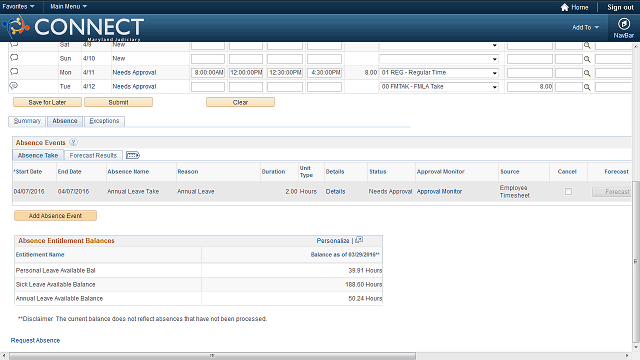The width and height of the screenshot is (640, 360).
Task: Click Sick Leave Available Balance row
Action: (198, 284)
